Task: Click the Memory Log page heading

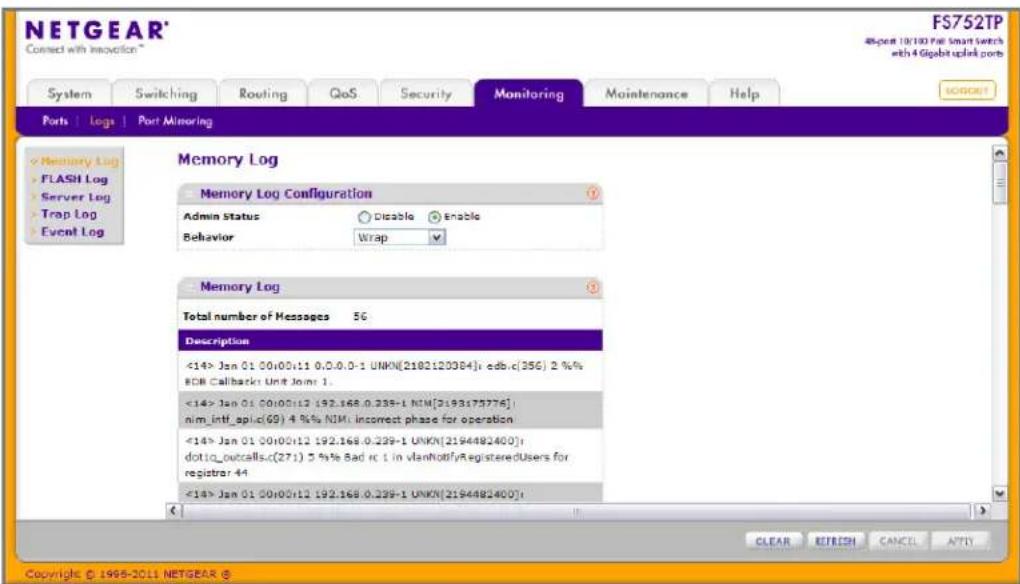Action: click(228, 160)
